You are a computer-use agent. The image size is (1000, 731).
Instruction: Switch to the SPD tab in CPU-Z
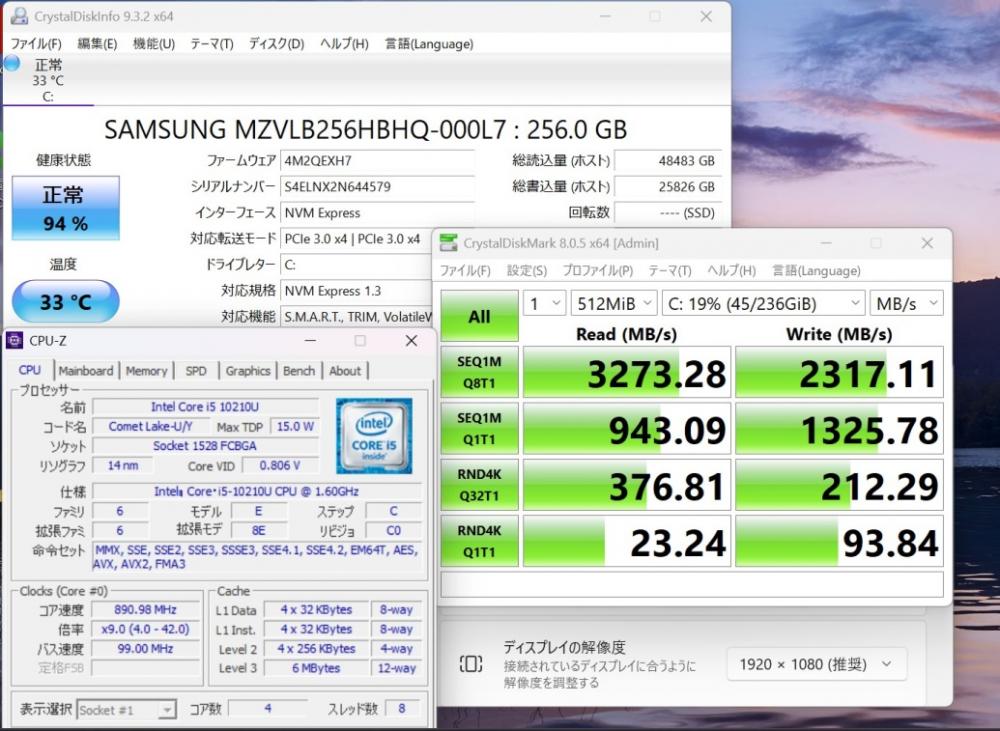(196, 371)
